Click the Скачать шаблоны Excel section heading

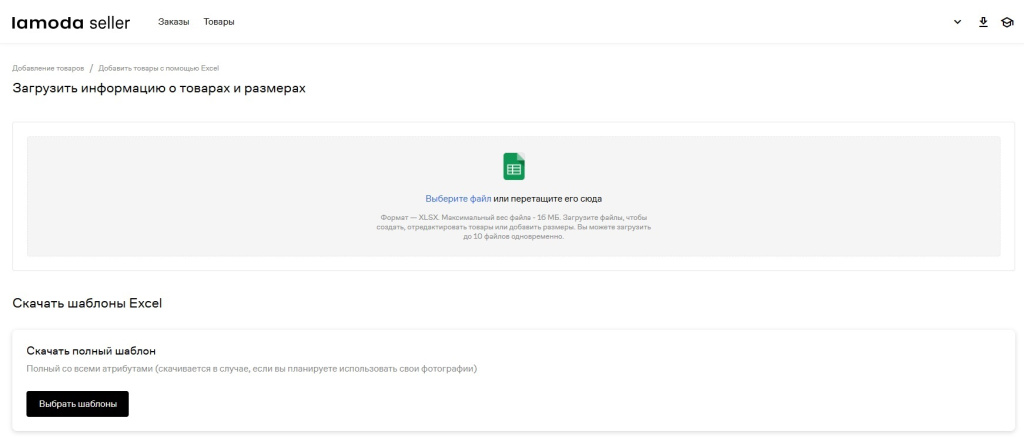click(87, 303)
